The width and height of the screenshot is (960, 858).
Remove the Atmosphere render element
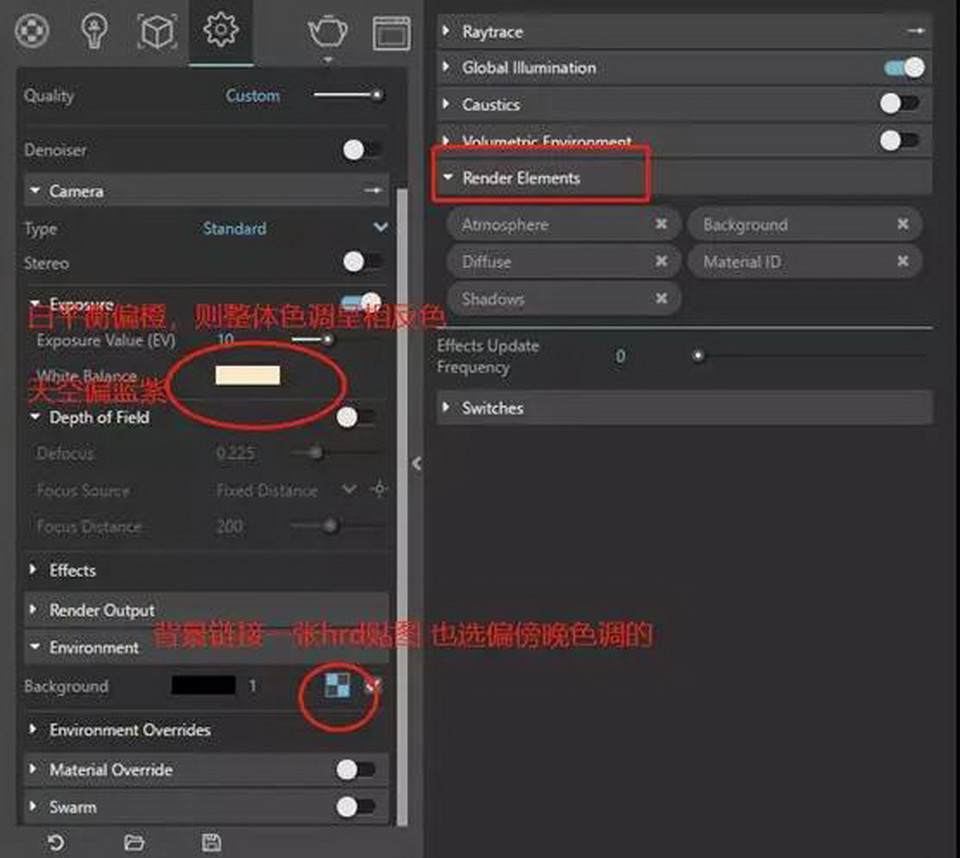(661, 225)
